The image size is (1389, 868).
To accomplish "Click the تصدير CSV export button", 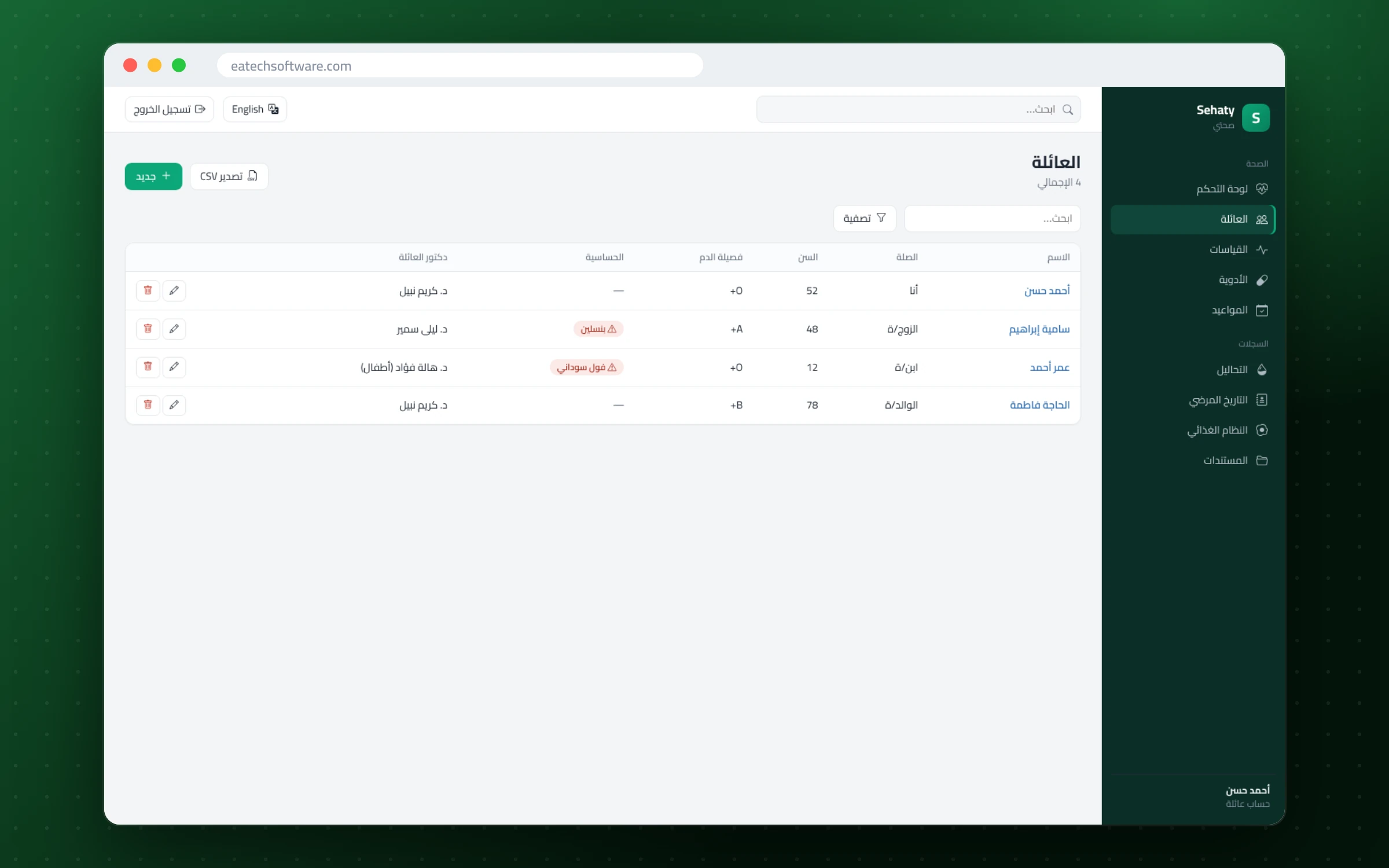I will tap(229, 176).
